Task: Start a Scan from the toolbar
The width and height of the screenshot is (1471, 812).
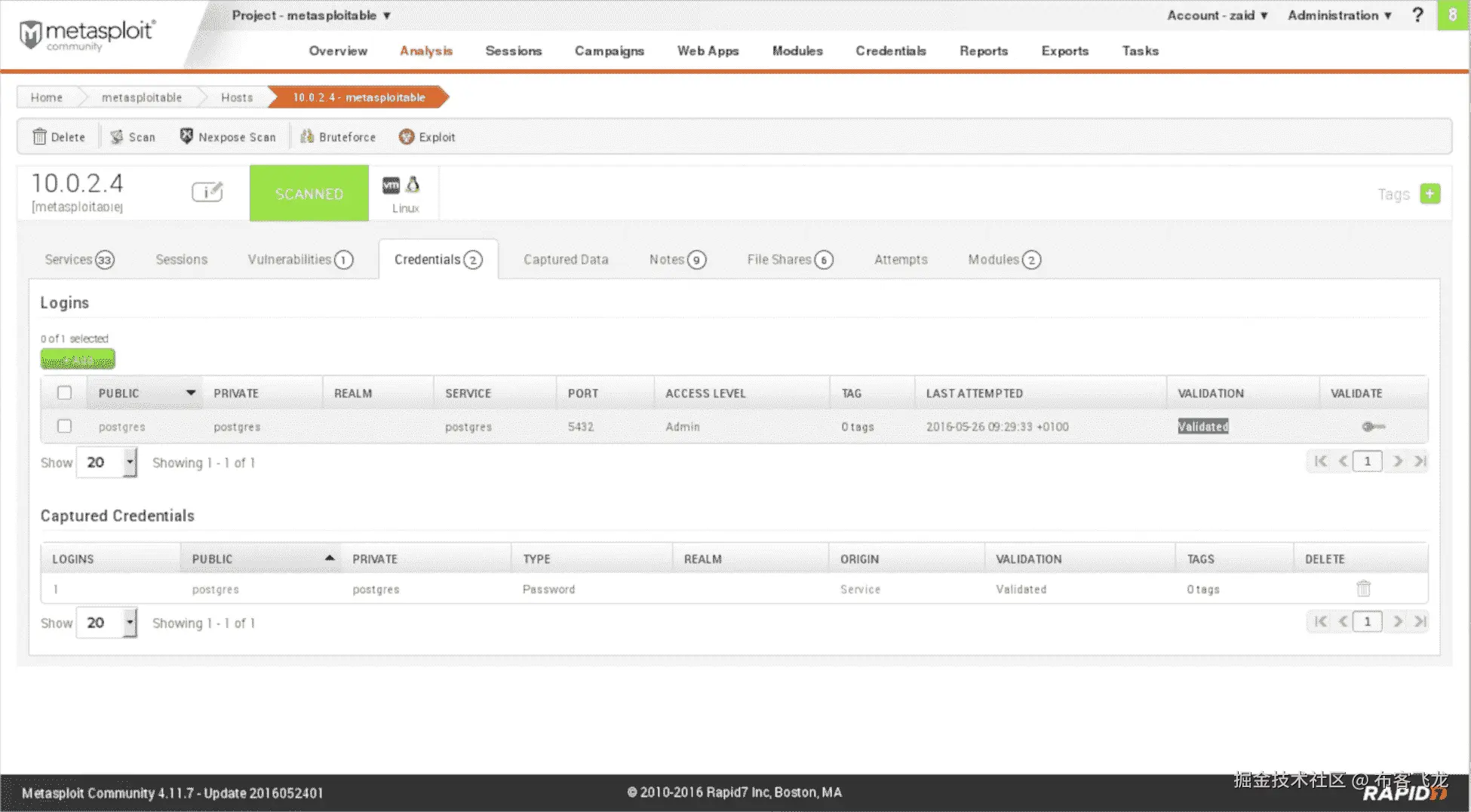Action: coord(133,136)
